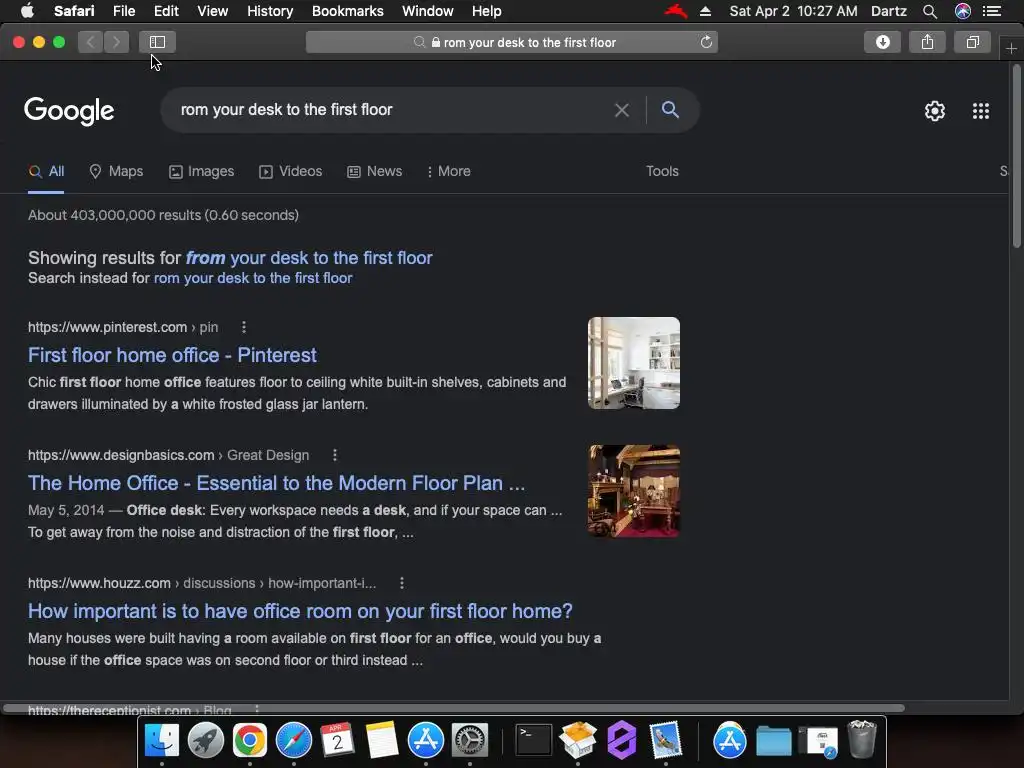Go forward with the Safari forward arrow
Screen dimensions: 1024x768
click(116, 42)
